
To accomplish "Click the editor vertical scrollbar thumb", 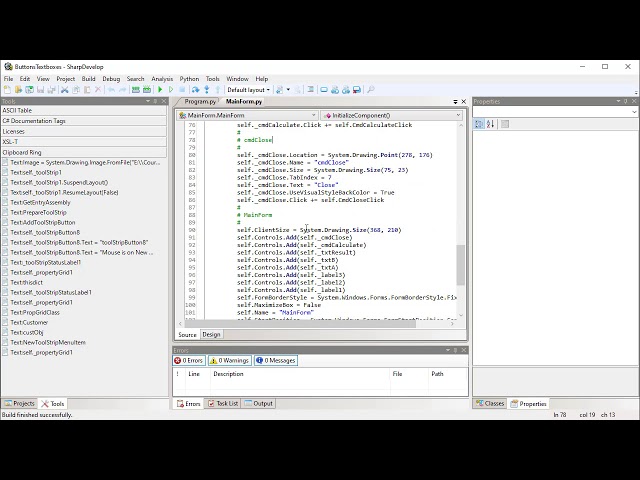I will [x=461, y=265].
